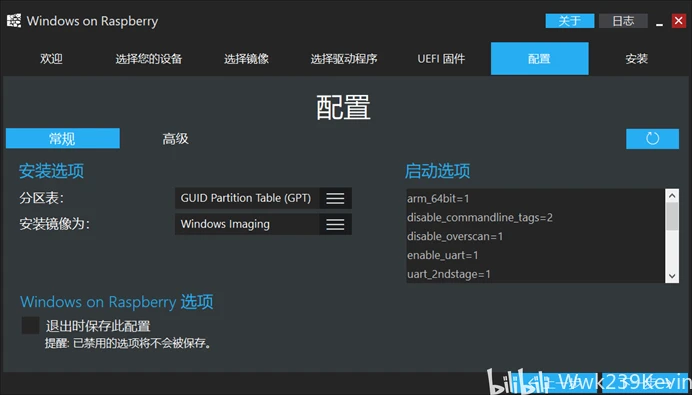The height and width of the screenshot is (395, 692).
Task: Switch to the 选择镜像 tab
Action: coord(246,59)
